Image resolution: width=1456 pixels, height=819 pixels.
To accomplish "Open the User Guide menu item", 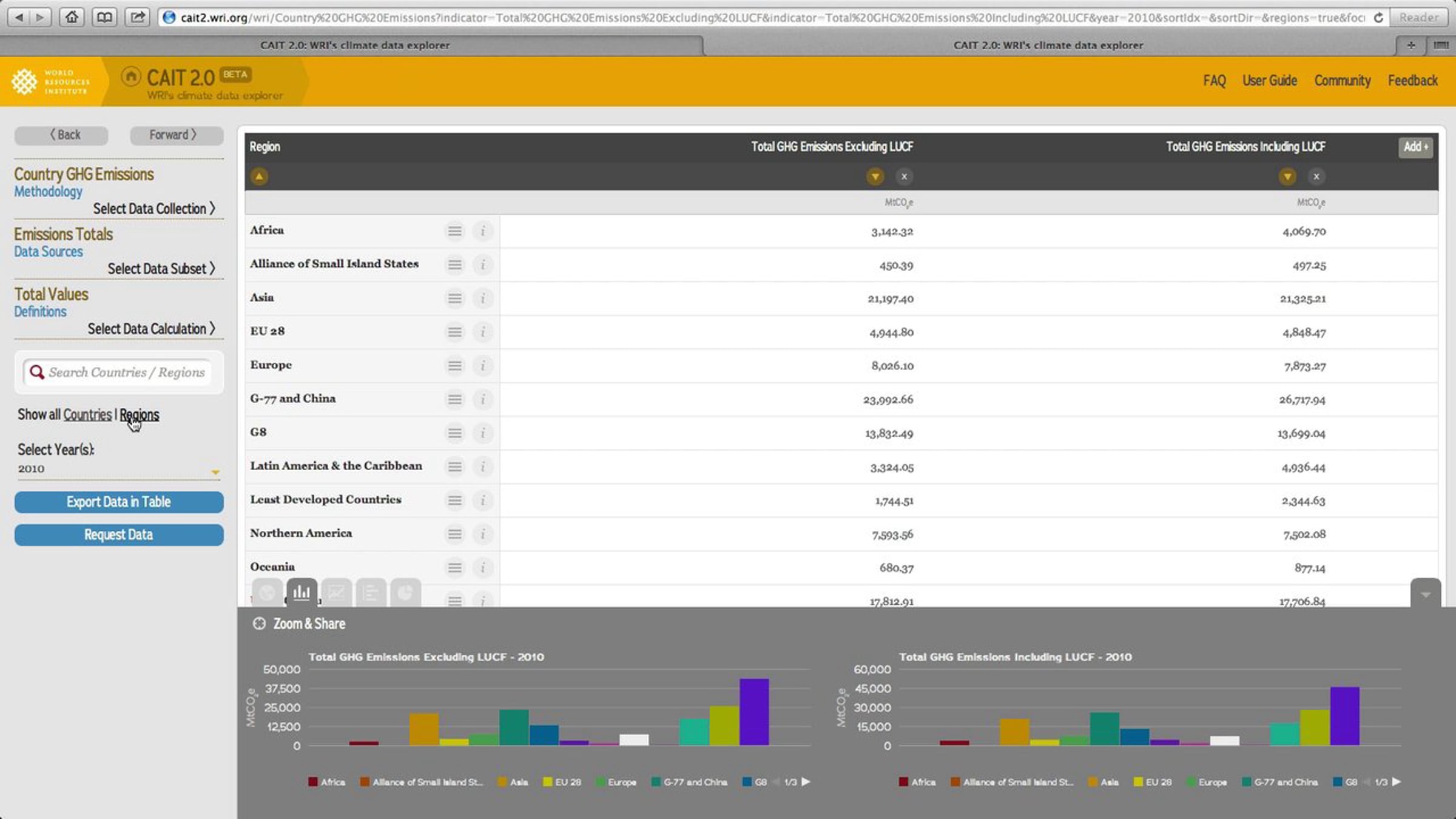I will [1269, 81].
